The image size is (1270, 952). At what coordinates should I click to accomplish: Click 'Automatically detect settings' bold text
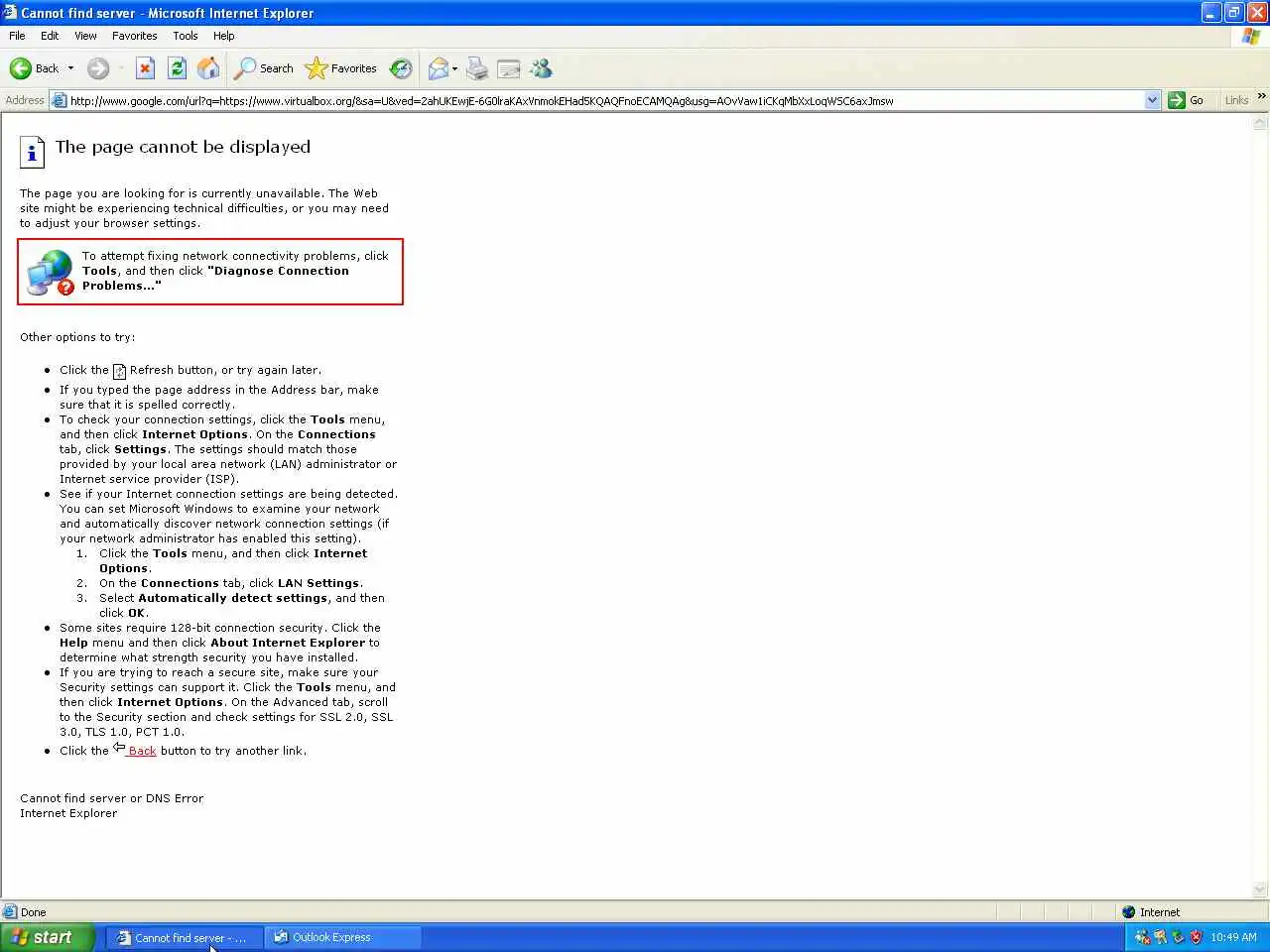click(233, 598)
